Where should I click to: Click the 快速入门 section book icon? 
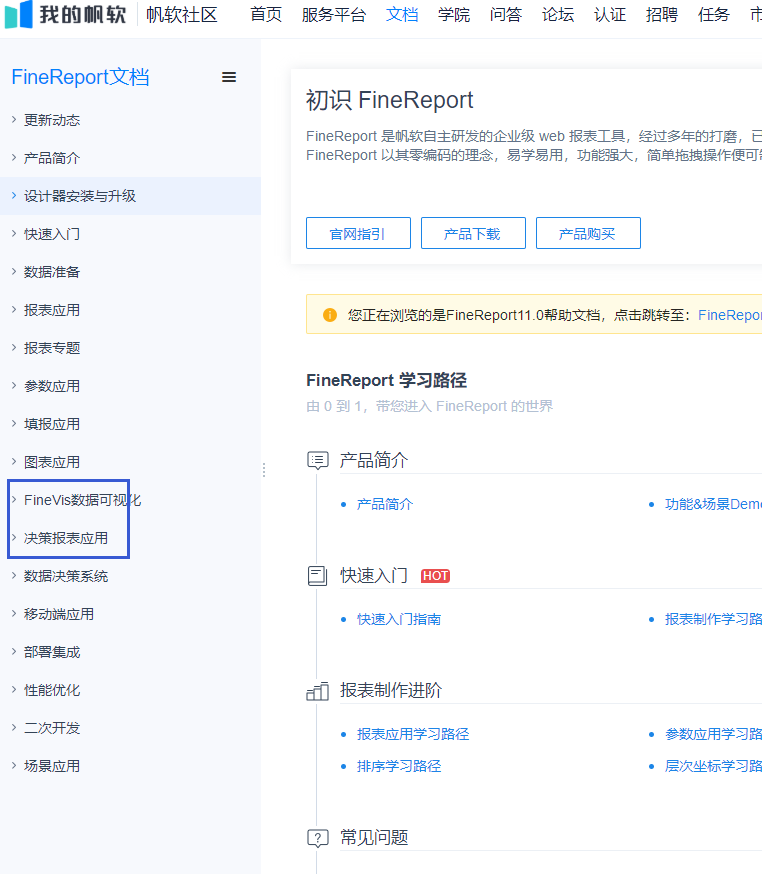coord(318,576)
